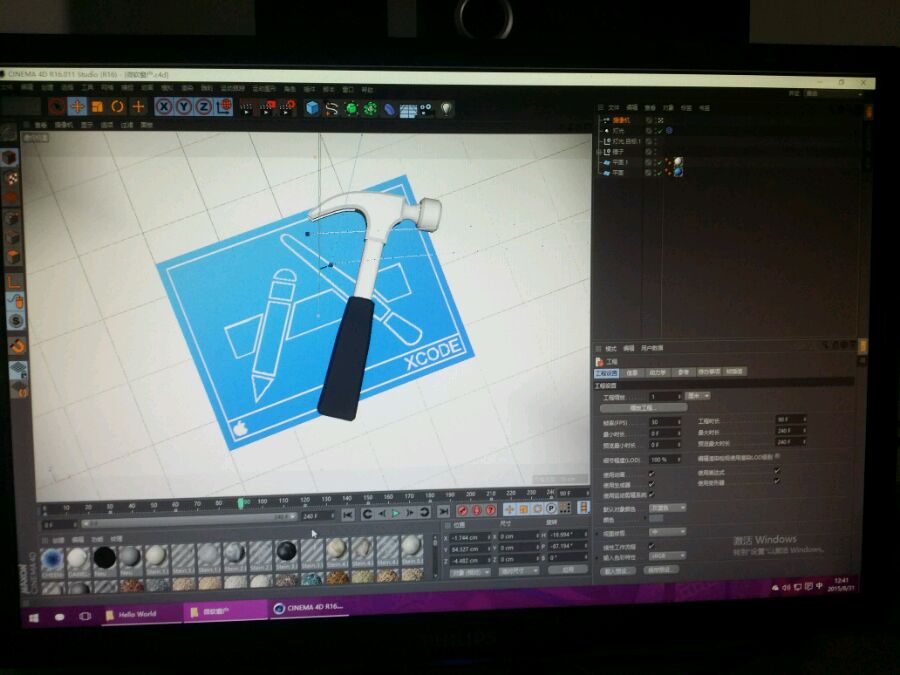Select the blue radial material thumbnail
The image size is (900, 675).
(52, 558)
